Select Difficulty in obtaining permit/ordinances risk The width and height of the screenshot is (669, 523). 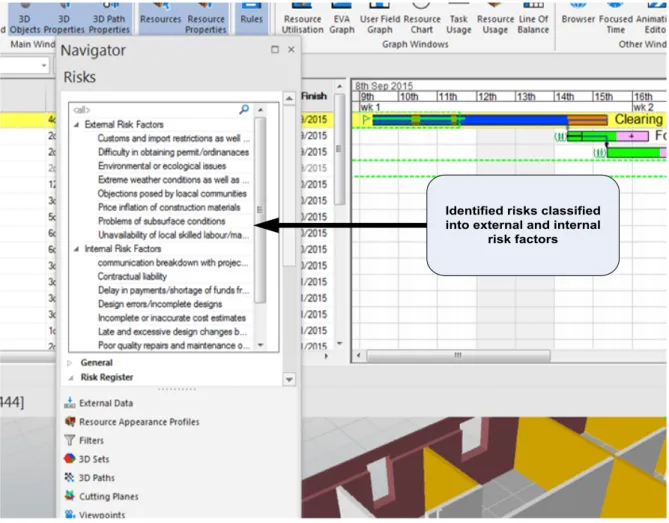173,152
